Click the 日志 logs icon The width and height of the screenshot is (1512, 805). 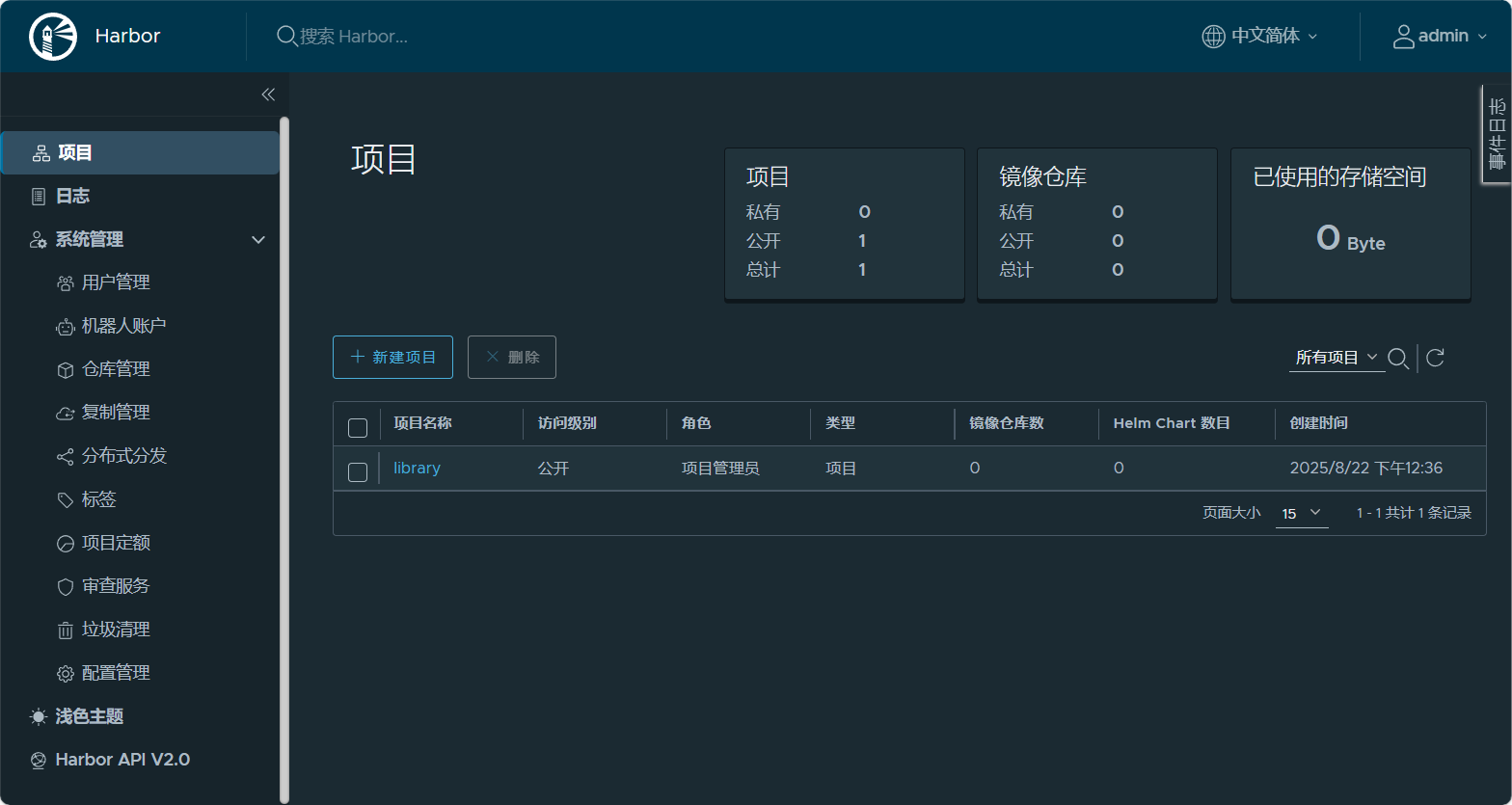pos(39,197)
